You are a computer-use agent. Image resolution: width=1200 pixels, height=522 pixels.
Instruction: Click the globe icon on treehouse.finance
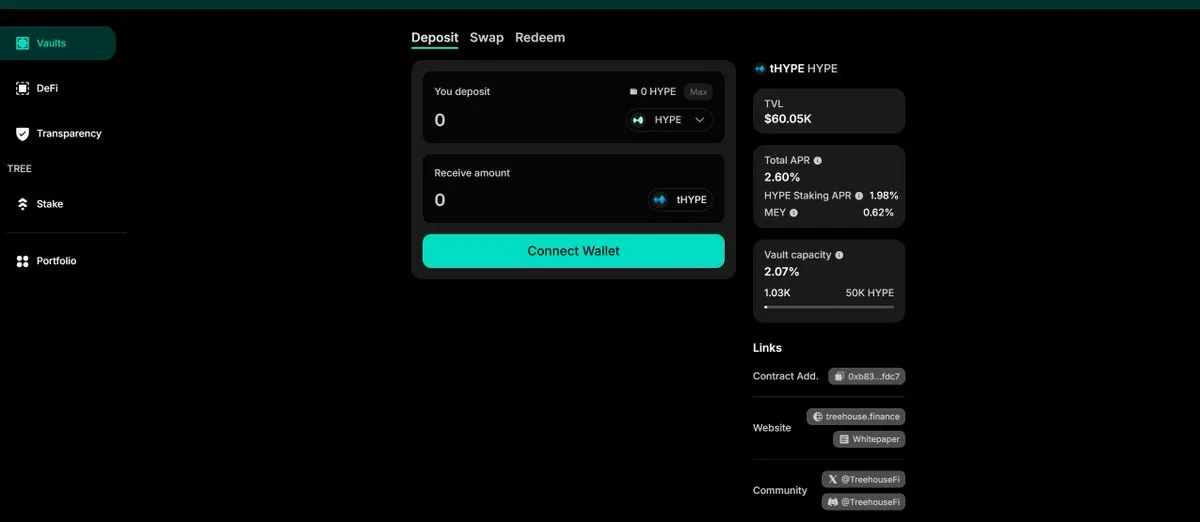[x=818, y=416]
